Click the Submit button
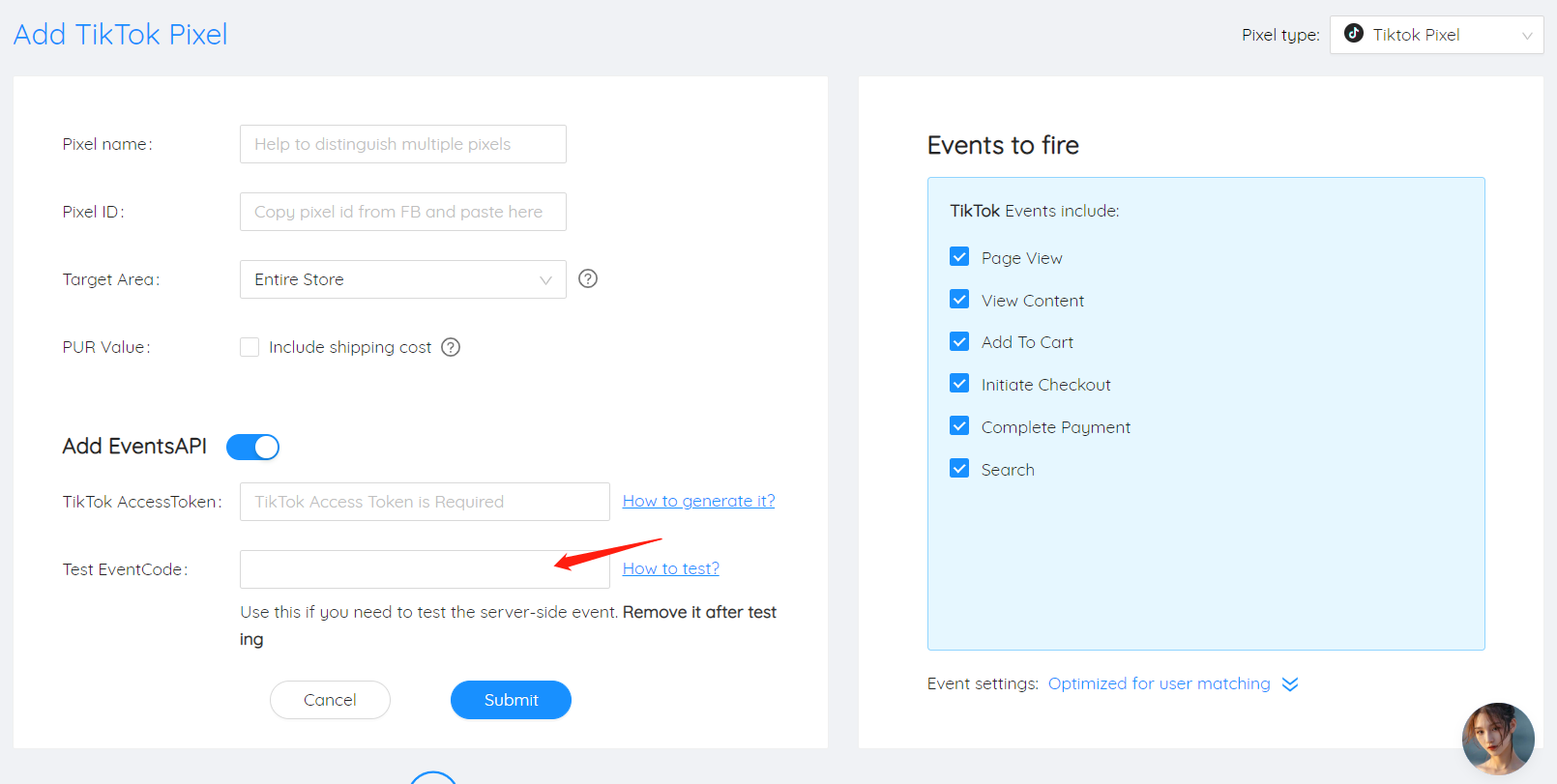This screenshot has width=1557, height=784. [x=511, y=700]
